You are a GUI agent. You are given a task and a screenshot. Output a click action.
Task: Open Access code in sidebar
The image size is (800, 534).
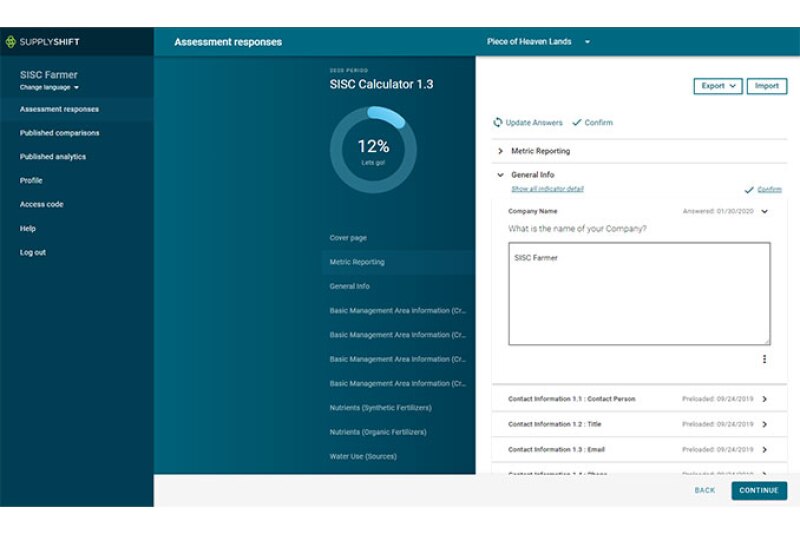41,204
